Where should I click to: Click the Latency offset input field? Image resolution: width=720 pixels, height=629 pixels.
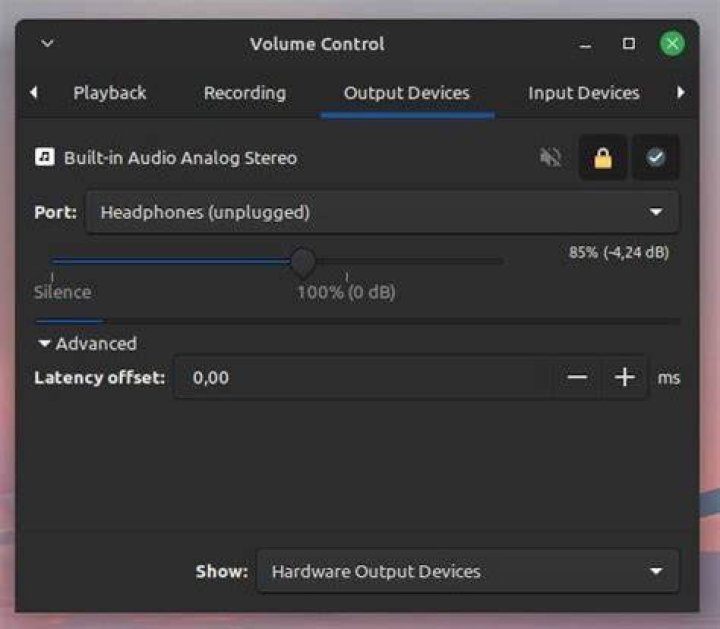363,377
